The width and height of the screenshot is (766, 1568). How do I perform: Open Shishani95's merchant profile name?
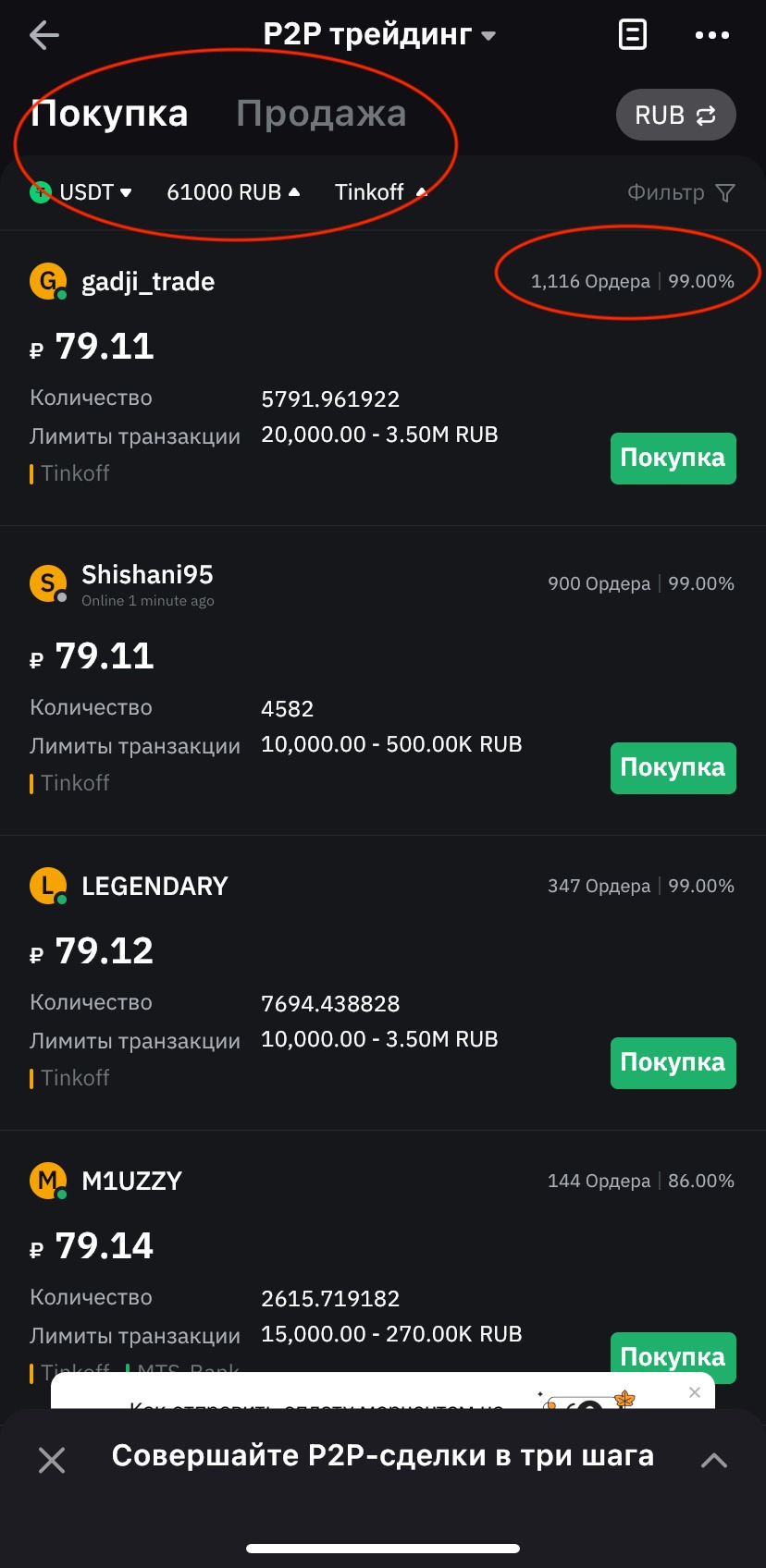147,574
